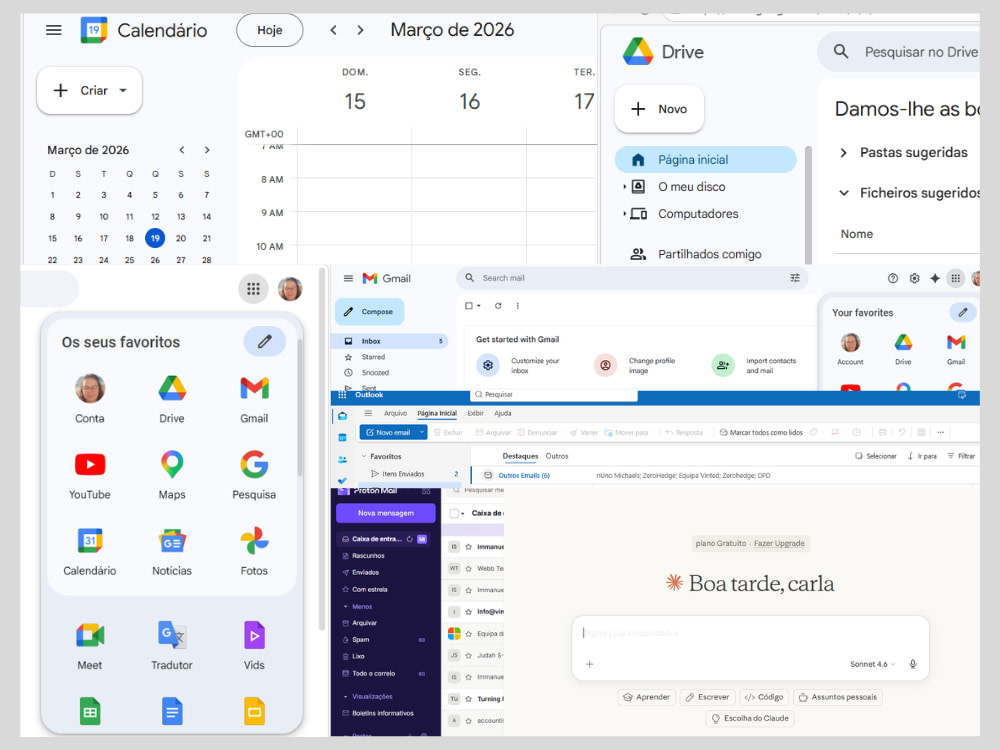Click the Hoje button in Calendário
The width and height of the screenshot is (1000, 750).
(x=270, y=30)
